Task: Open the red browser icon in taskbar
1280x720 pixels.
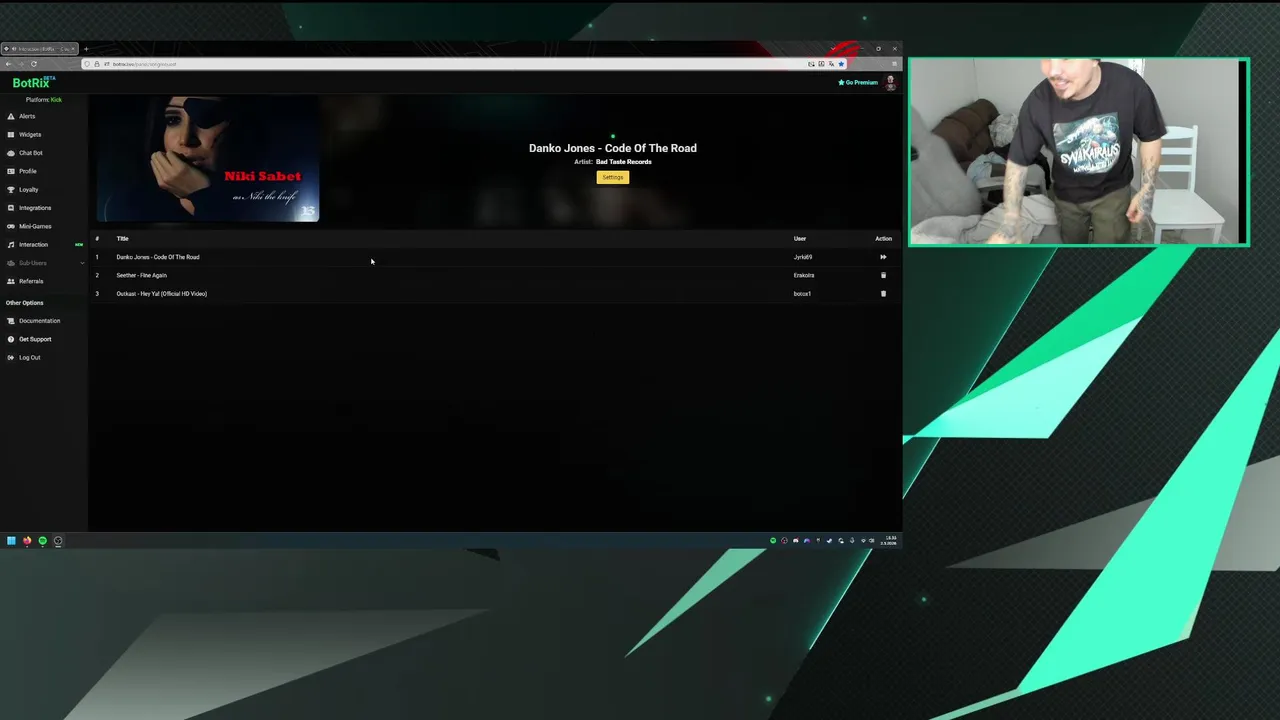Action: [27, 541]
